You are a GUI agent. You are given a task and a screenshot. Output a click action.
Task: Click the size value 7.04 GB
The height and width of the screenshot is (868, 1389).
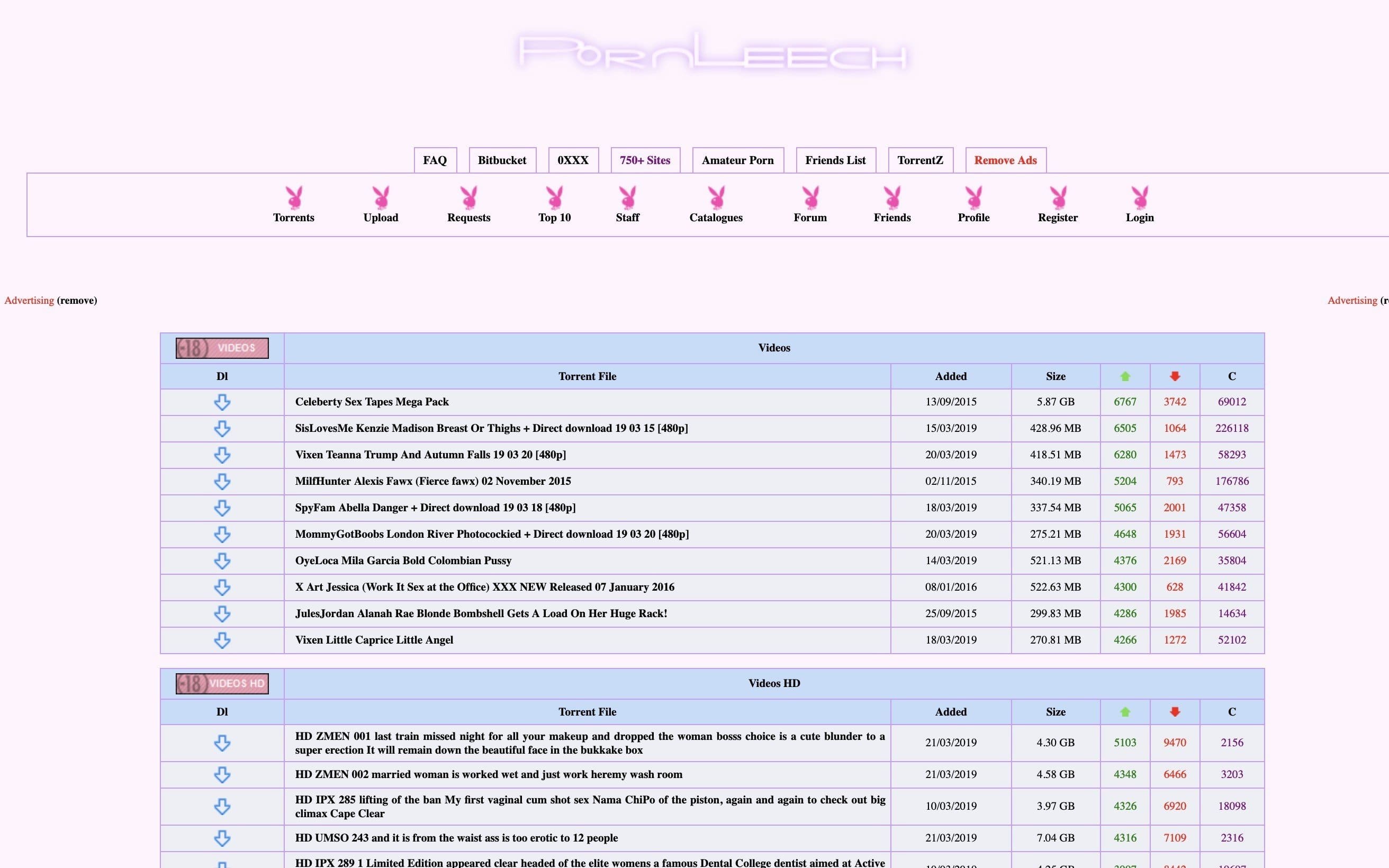(x=1056, y=838)
